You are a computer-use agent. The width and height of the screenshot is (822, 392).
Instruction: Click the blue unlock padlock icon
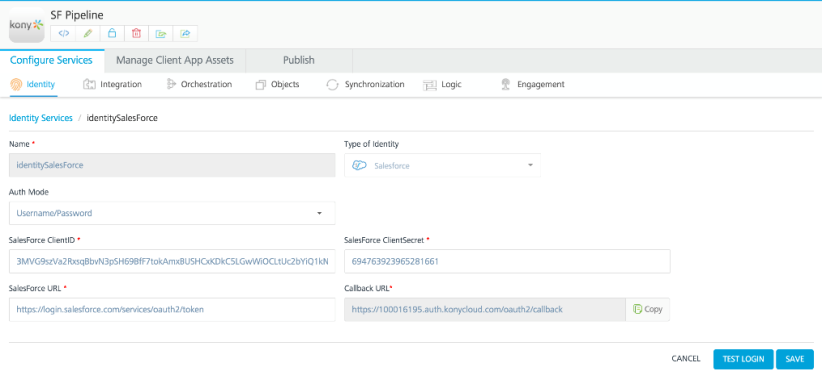click(x=112, y=34)
